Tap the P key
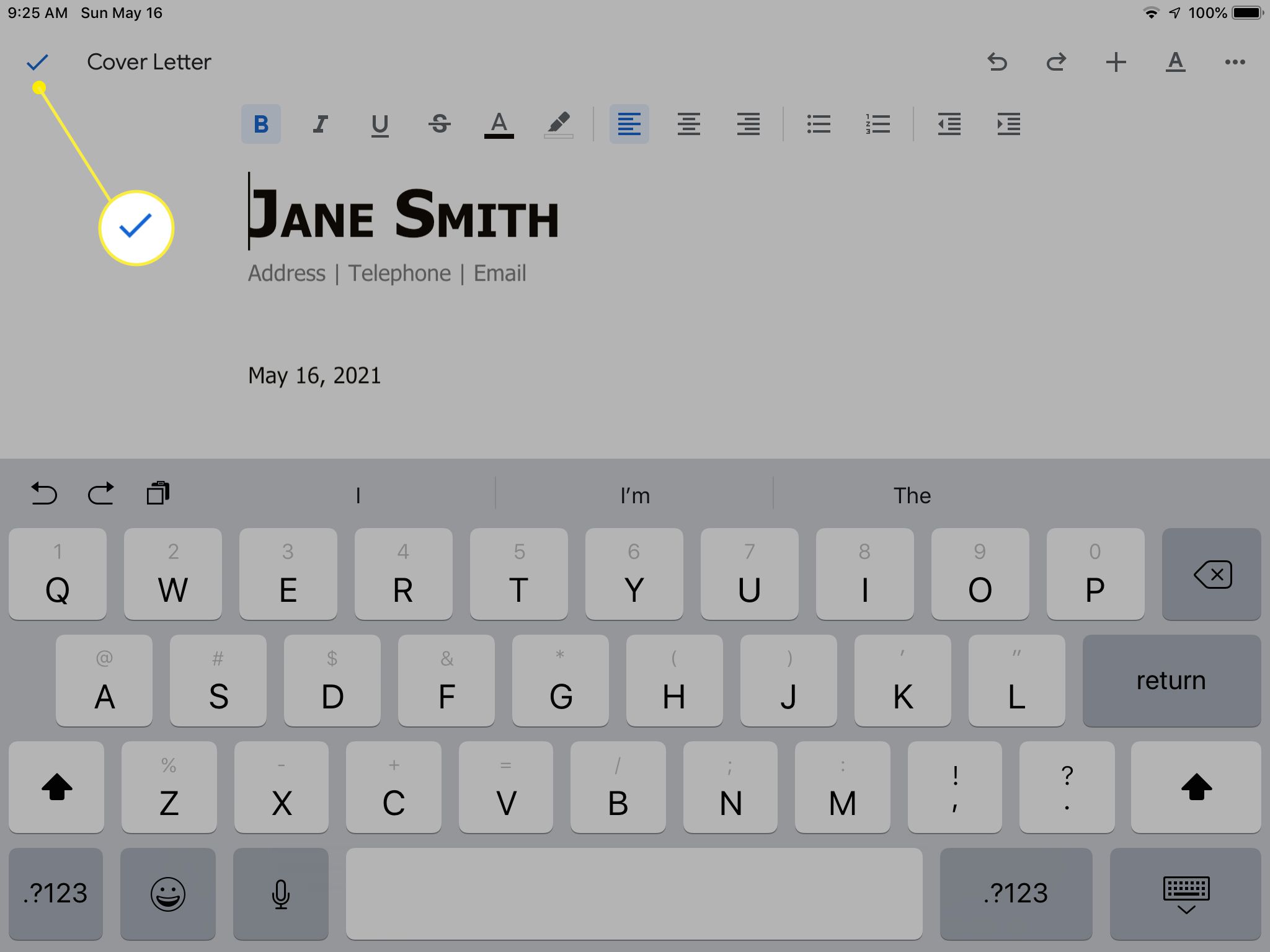 (1096, 574)
